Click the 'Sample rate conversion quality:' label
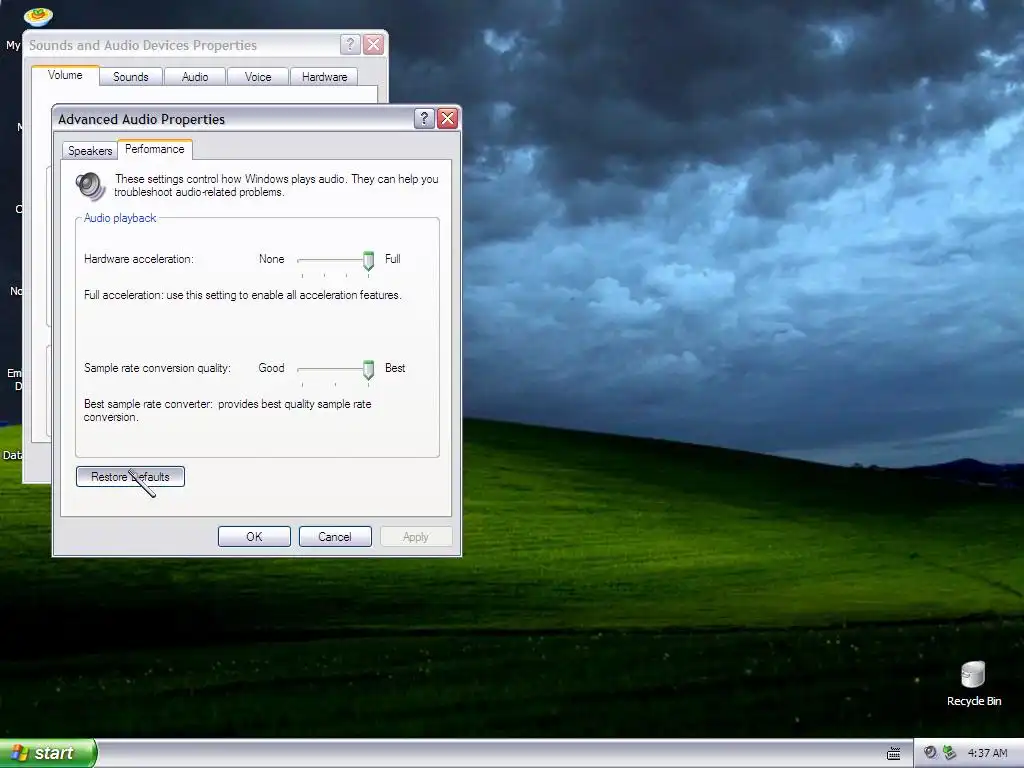This screenshot has width=1024, height=768. (x=157, y=368)
